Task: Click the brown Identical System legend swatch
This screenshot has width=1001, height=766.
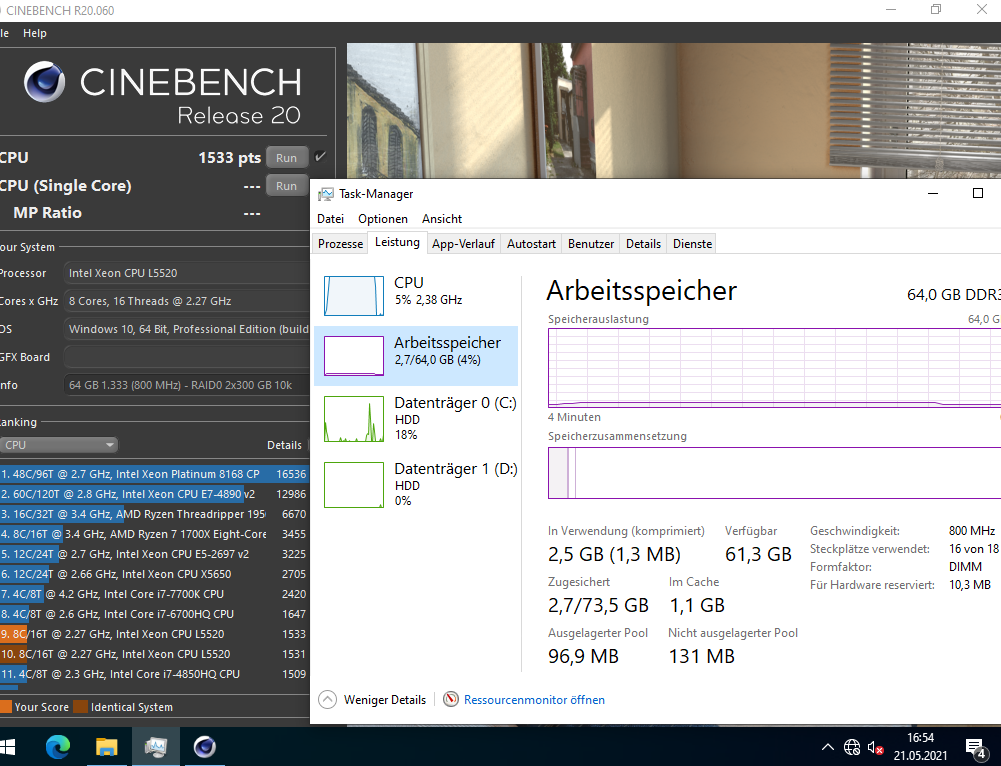Action: tap(80, 707)
